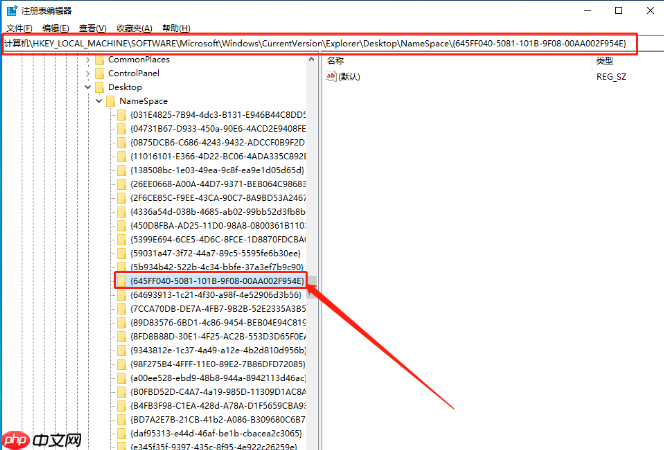Click folder icon of {0875DCB6-C686 key
Viewport: 664px width, 450px height.
122,143
